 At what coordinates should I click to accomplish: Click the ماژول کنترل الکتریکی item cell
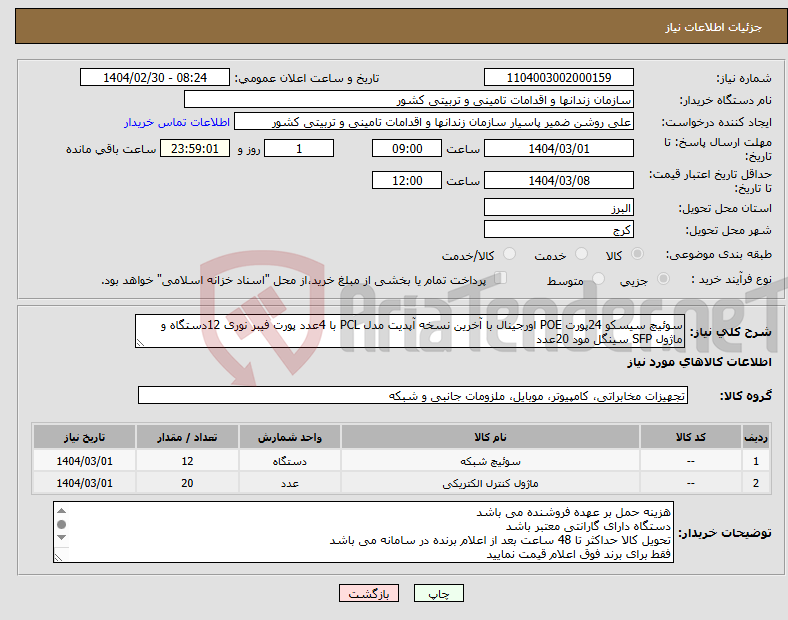pos(490,483)
